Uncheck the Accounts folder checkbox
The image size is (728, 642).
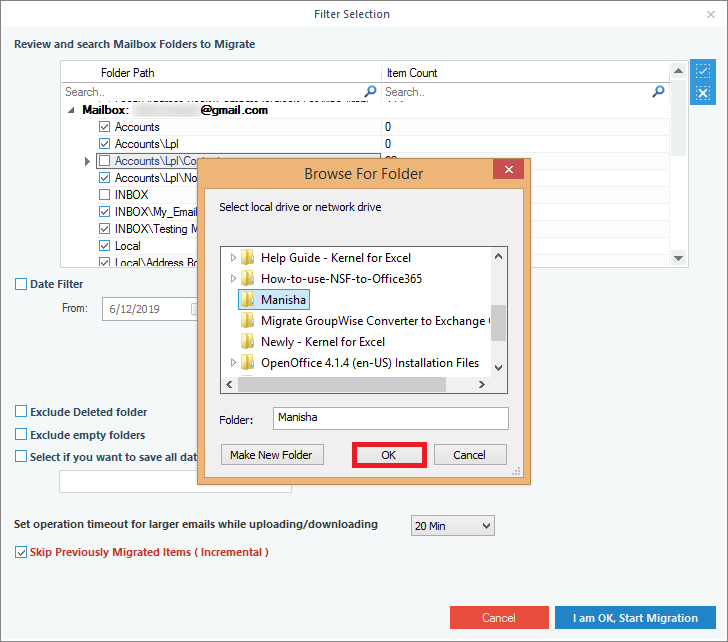(104, 127)
